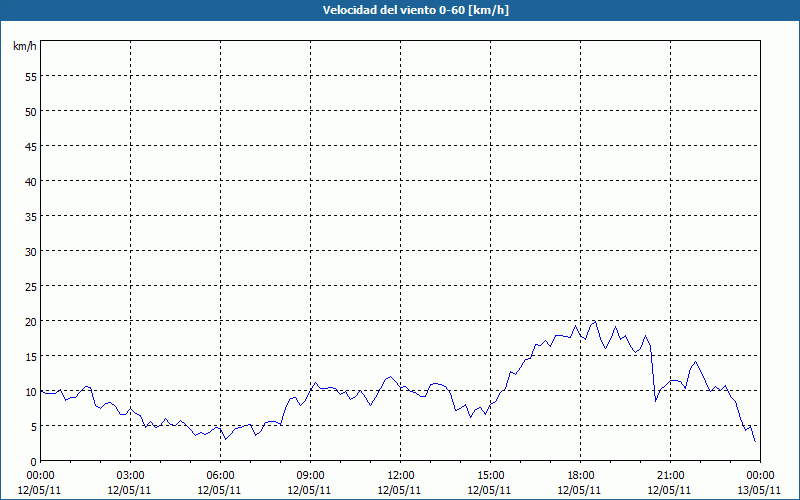Click the '20' y-axis label
Image resolution: width=800 pixels, height=500 pixels.
click(x=31, y=321)
